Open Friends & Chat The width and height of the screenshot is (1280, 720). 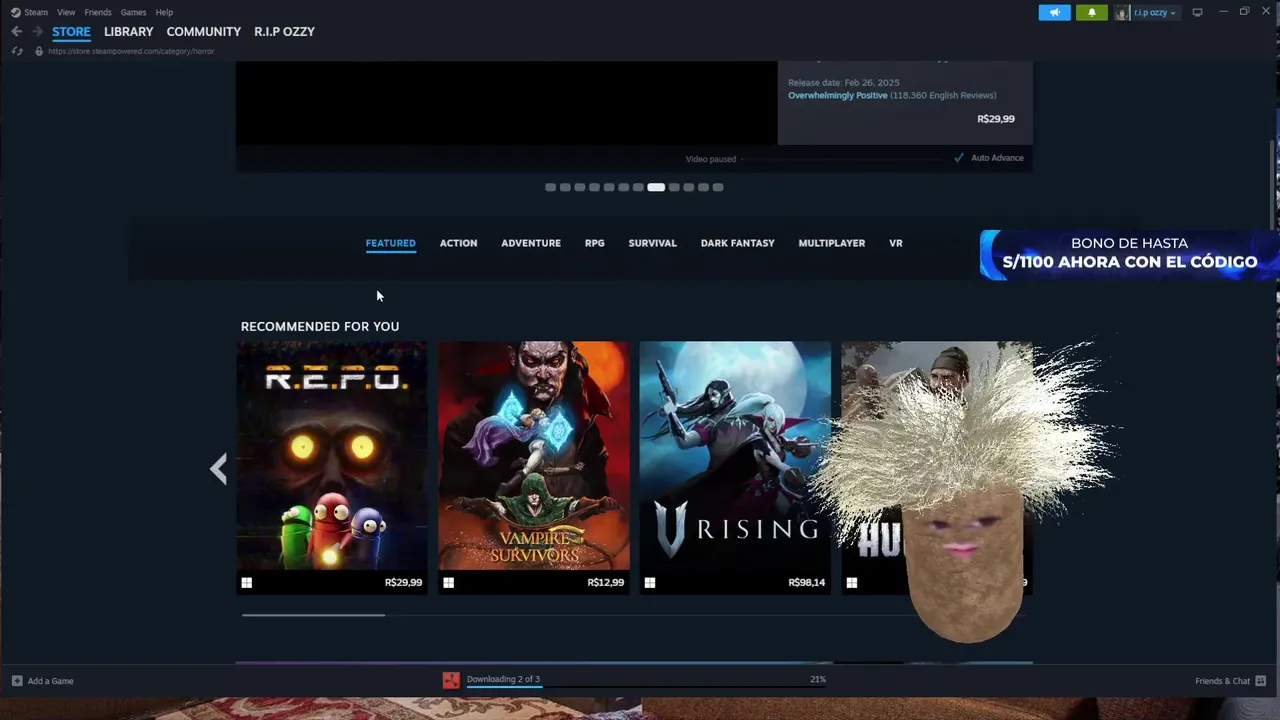point(1222,681)
